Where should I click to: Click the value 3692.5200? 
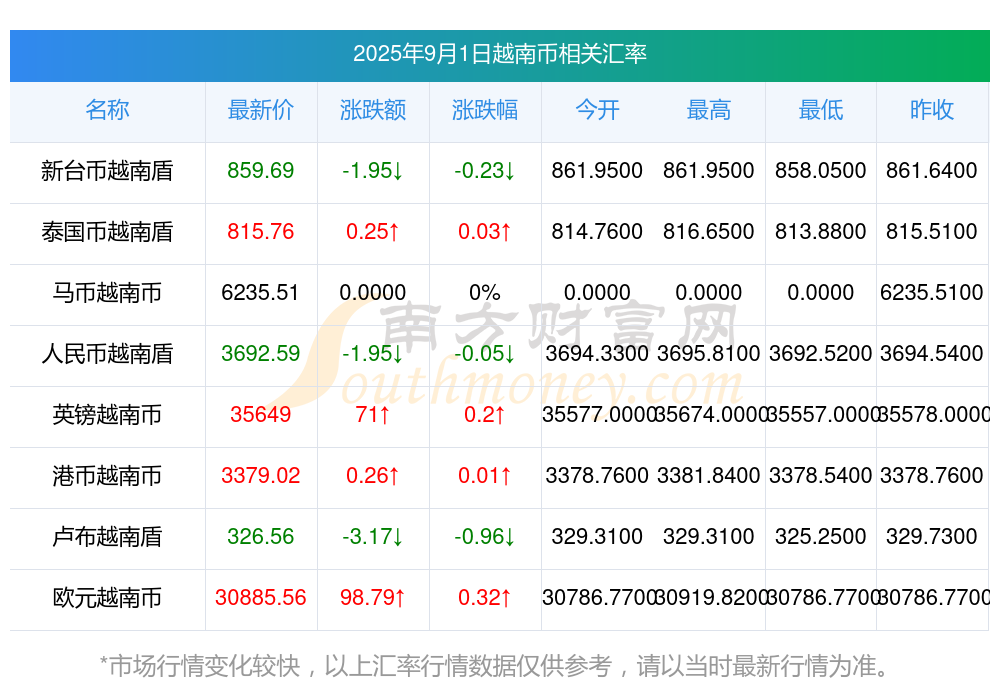[821, 353]
